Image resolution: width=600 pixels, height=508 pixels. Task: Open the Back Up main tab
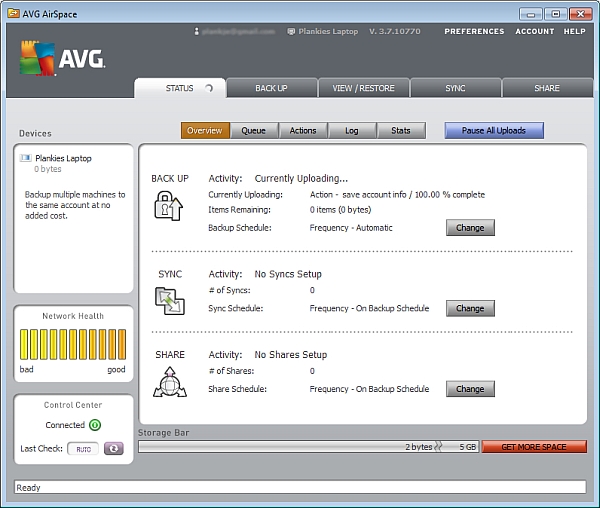point(271,88)
